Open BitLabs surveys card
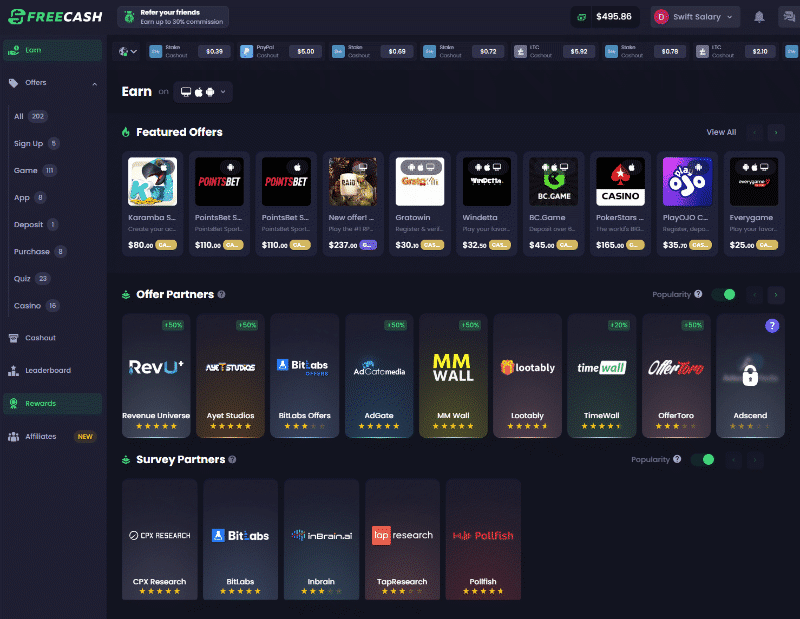The height and width of the screenshot is (619, 800). (x=240, y=539)
